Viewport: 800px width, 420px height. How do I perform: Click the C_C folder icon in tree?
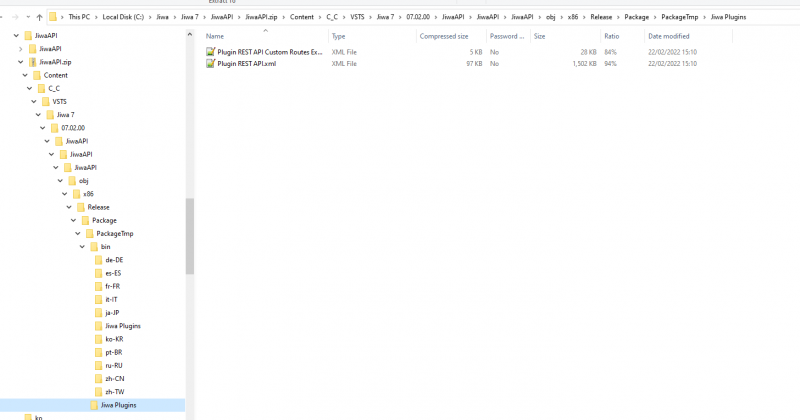41,88
